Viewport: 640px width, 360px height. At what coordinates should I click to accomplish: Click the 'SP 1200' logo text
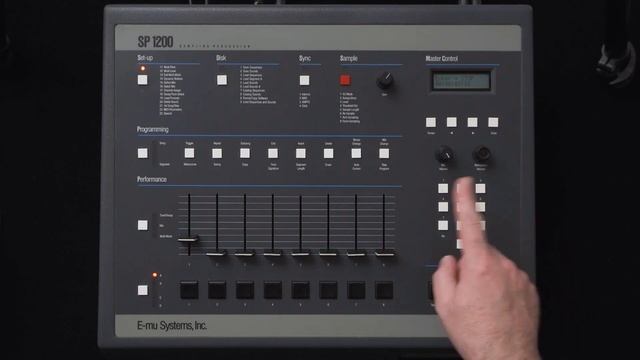(155, 42)
